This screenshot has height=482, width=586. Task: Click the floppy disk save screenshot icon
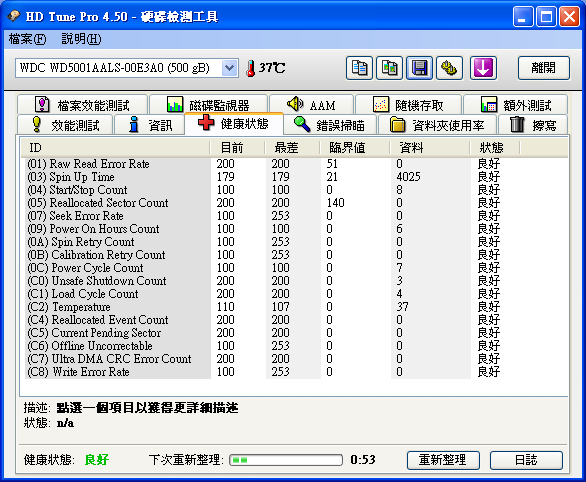point(419,68)
